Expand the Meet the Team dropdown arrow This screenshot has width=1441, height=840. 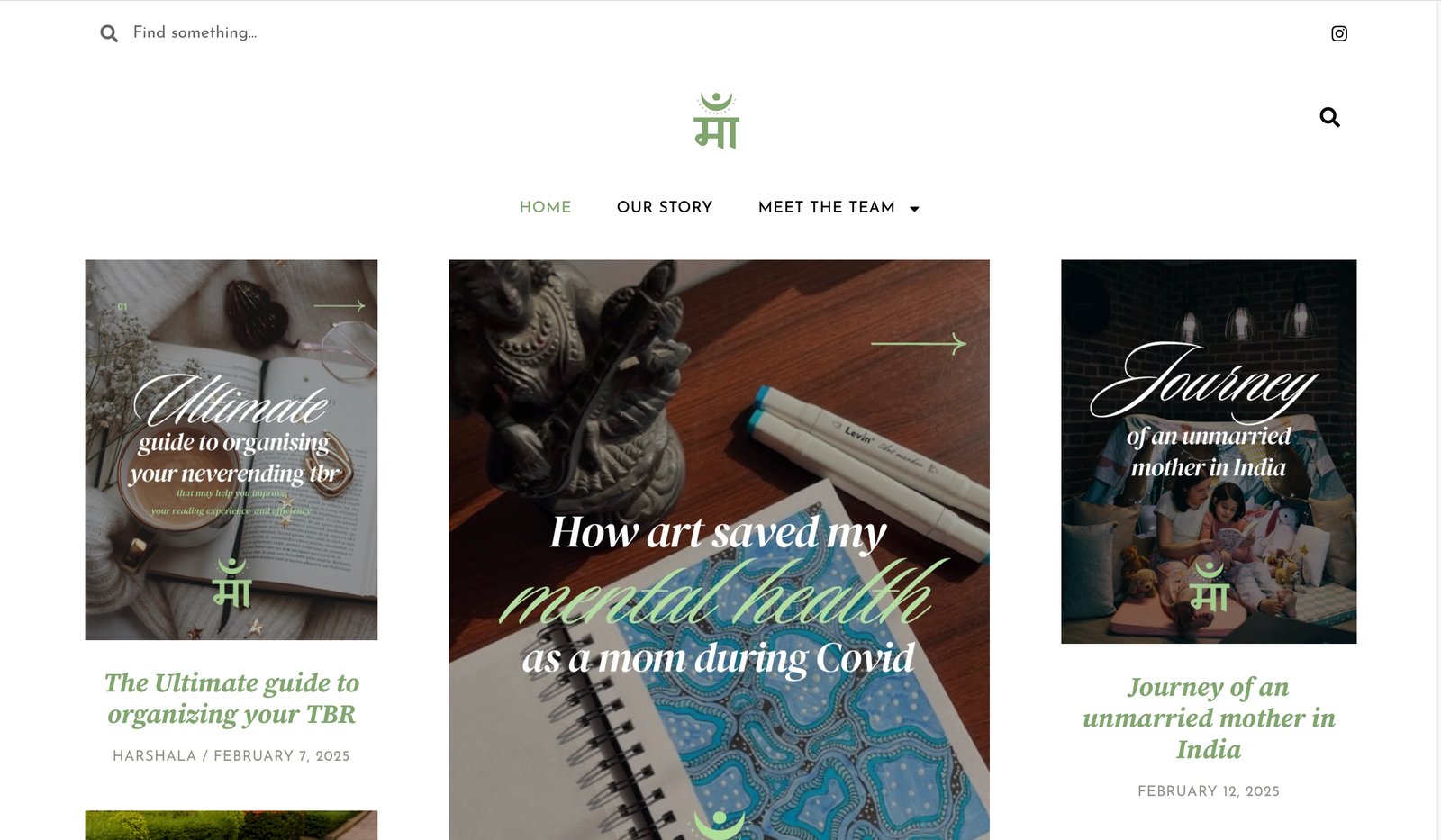914,209
